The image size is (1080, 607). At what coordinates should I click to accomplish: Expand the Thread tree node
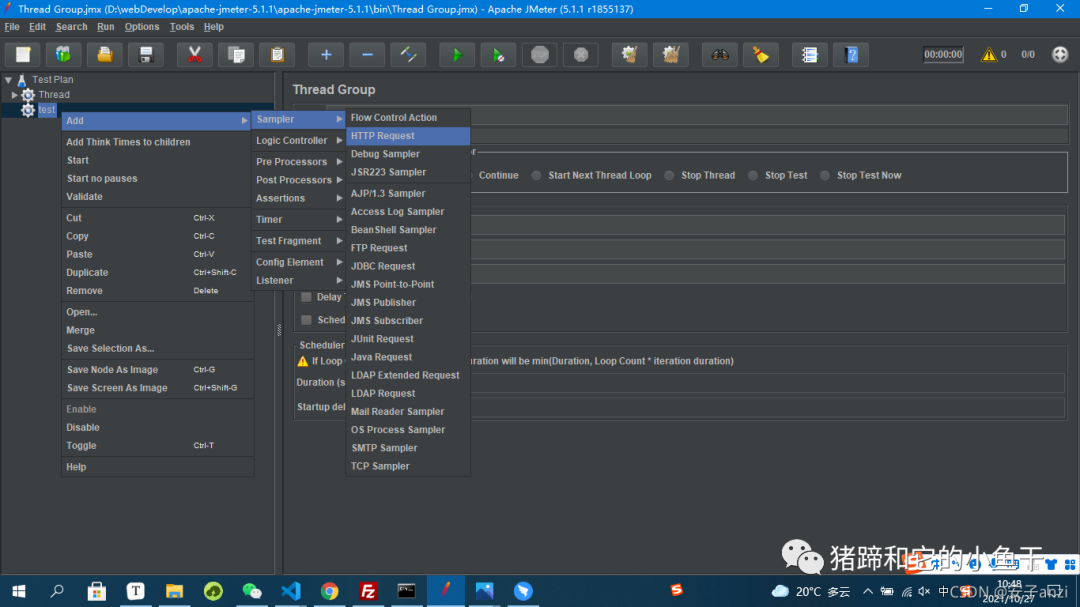point(14,95)
